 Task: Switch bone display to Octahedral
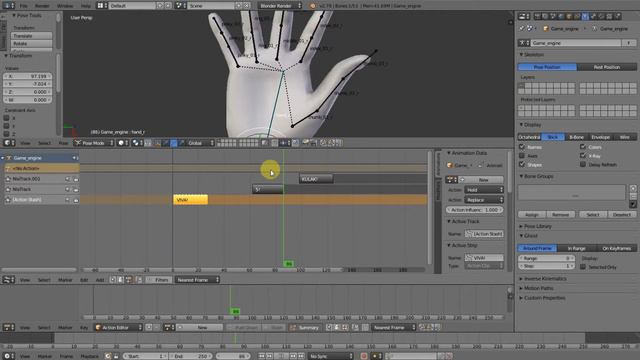pyautogui.click(x=529, y=137)
